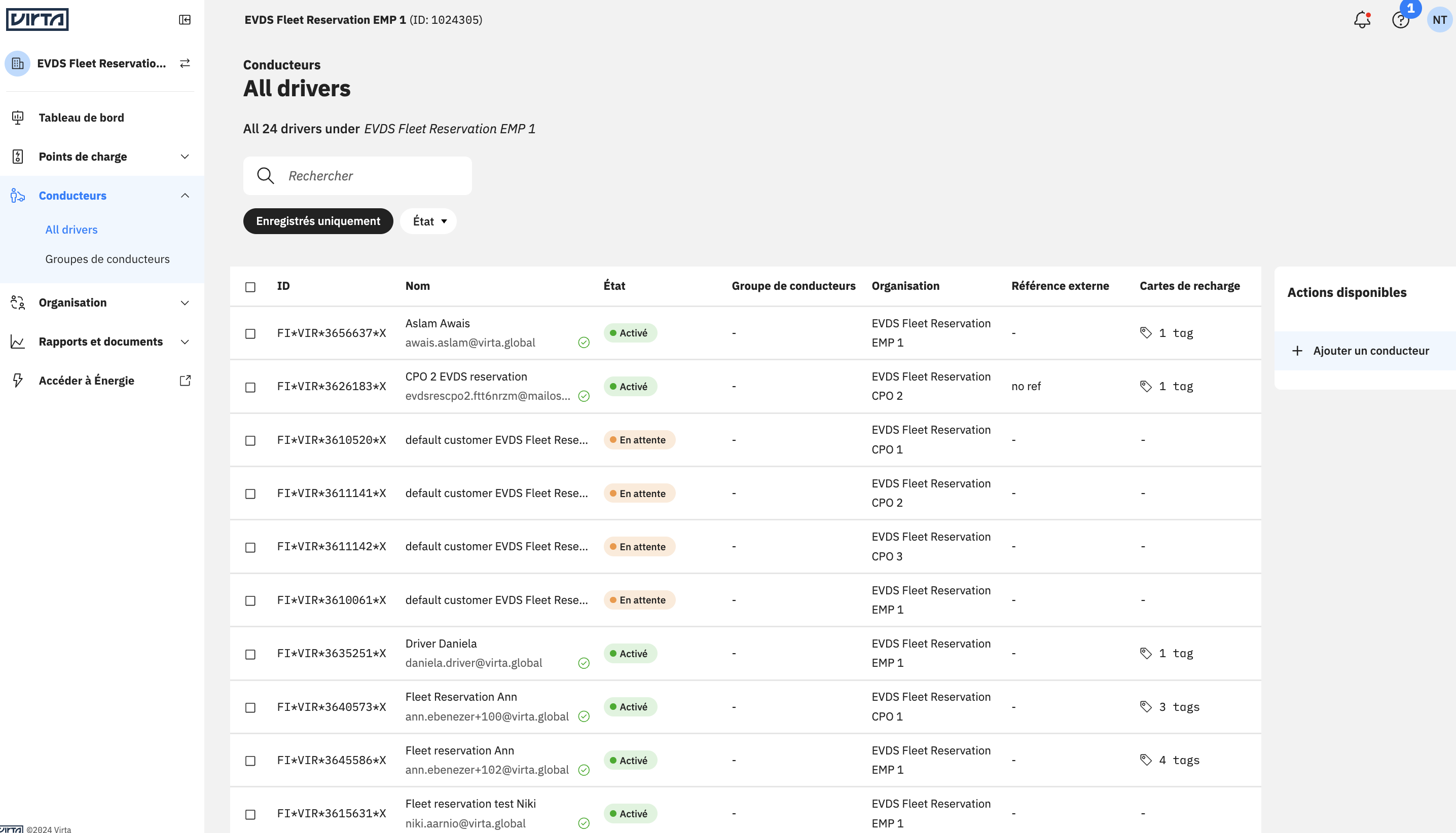The width and height of the screenshot is (1456, 833).
Task: Click the Accéder à Énergie lightning icon
Action: (x=18, y=381)
